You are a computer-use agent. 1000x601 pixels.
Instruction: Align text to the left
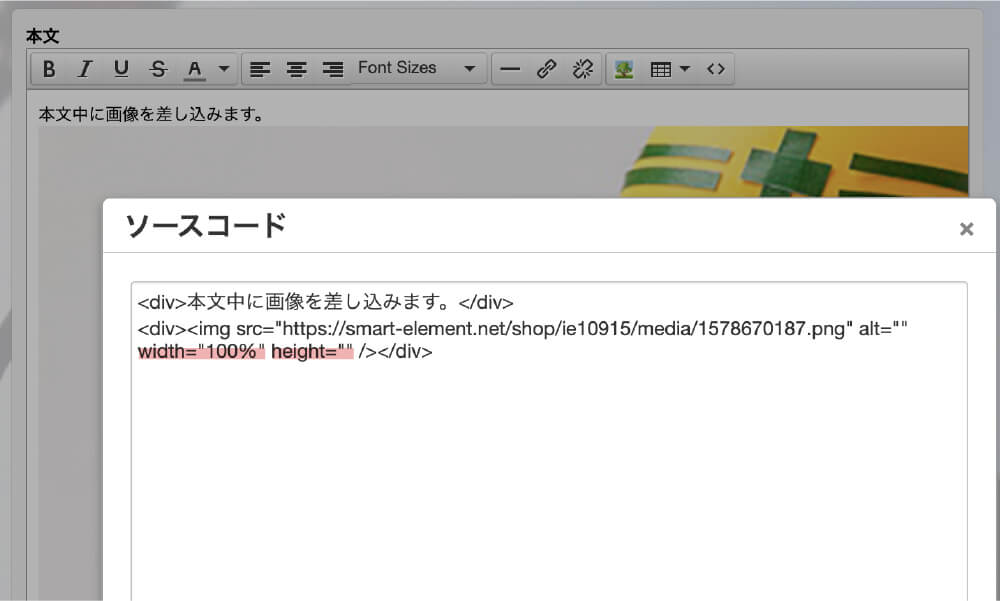260,69
